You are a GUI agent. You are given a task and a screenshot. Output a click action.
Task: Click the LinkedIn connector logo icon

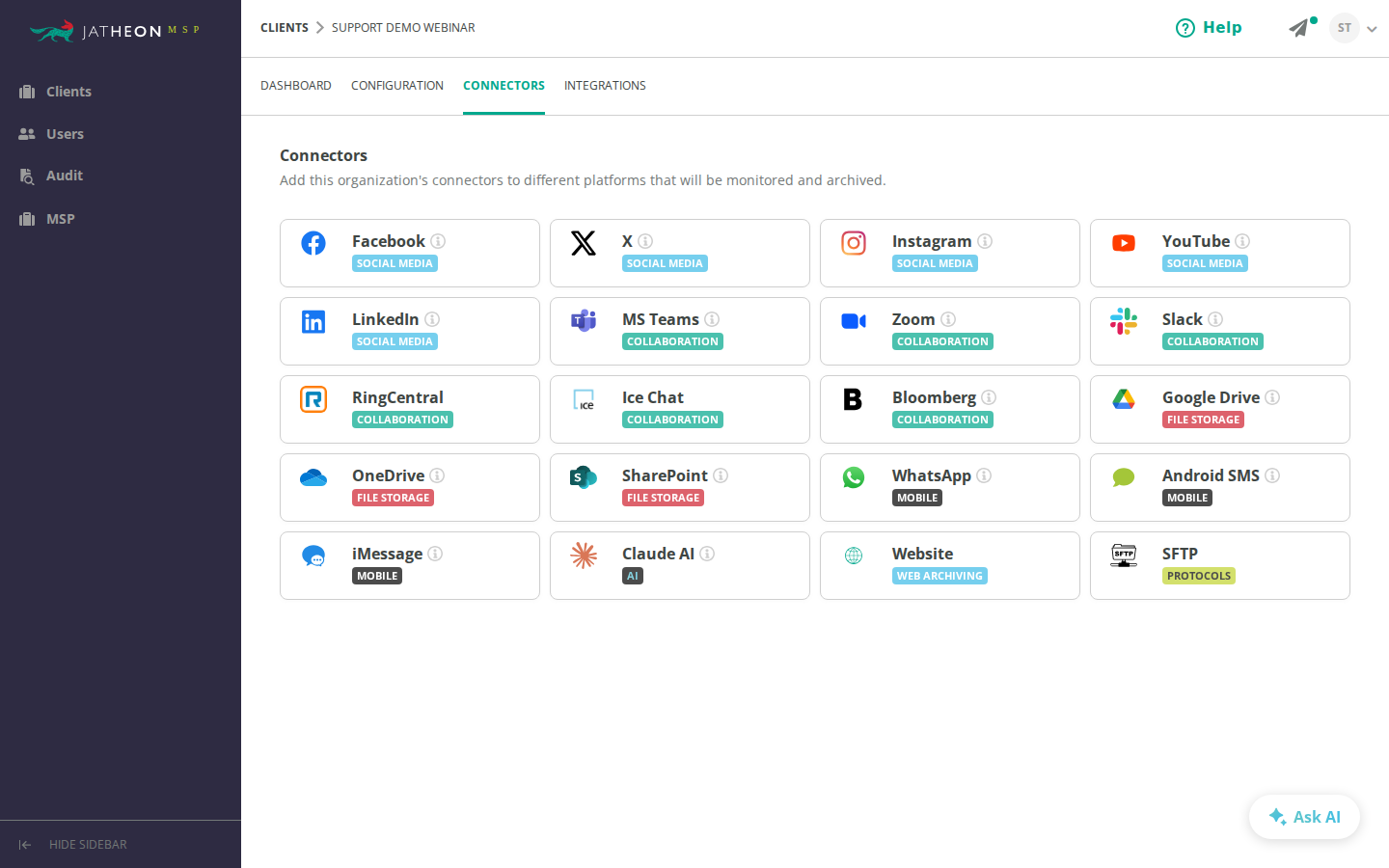[x=313, y=321]
